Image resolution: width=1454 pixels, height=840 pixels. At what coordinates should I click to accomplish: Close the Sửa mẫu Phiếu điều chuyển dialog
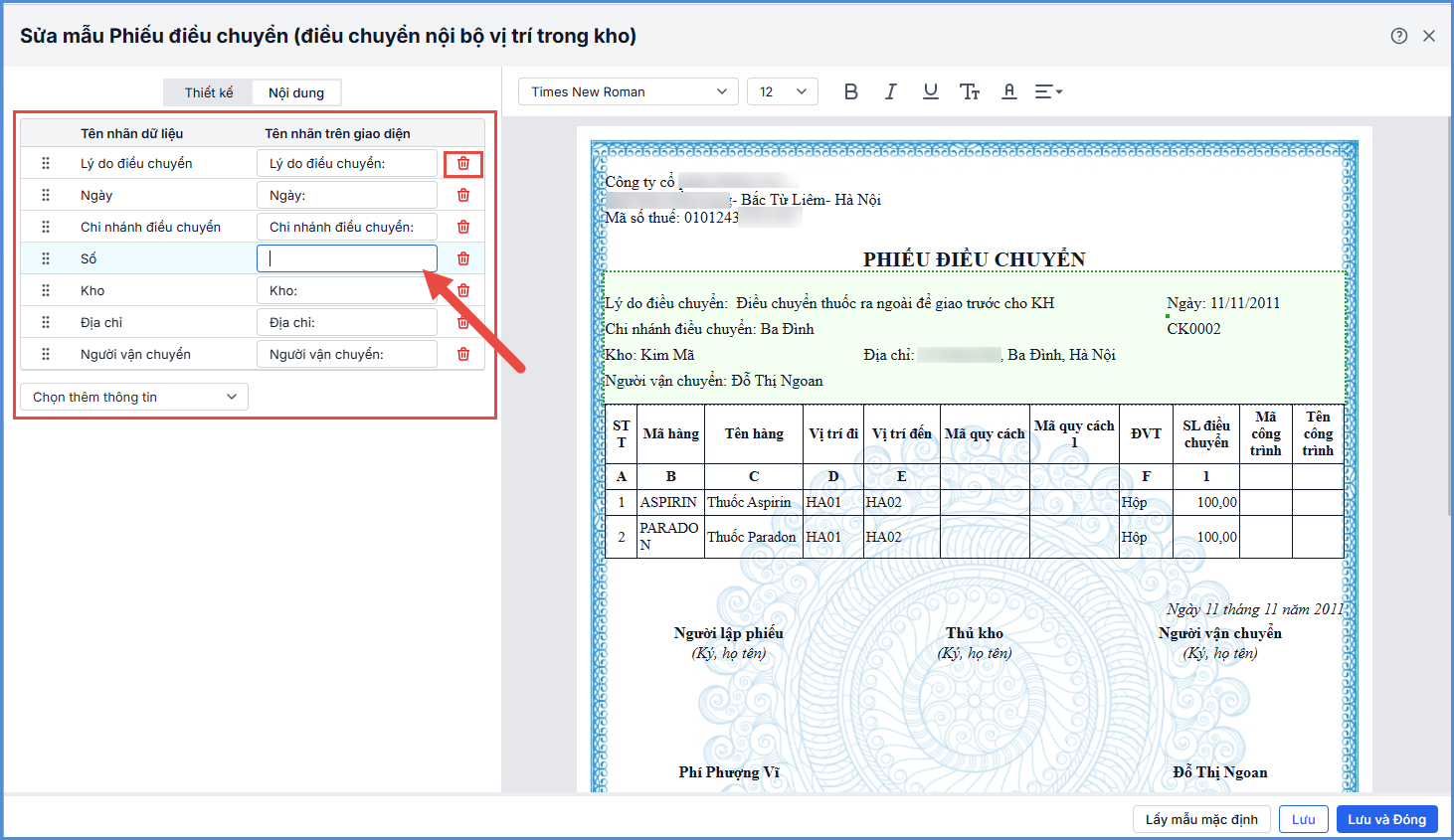pyautogui.click(x=1429, y=36)
